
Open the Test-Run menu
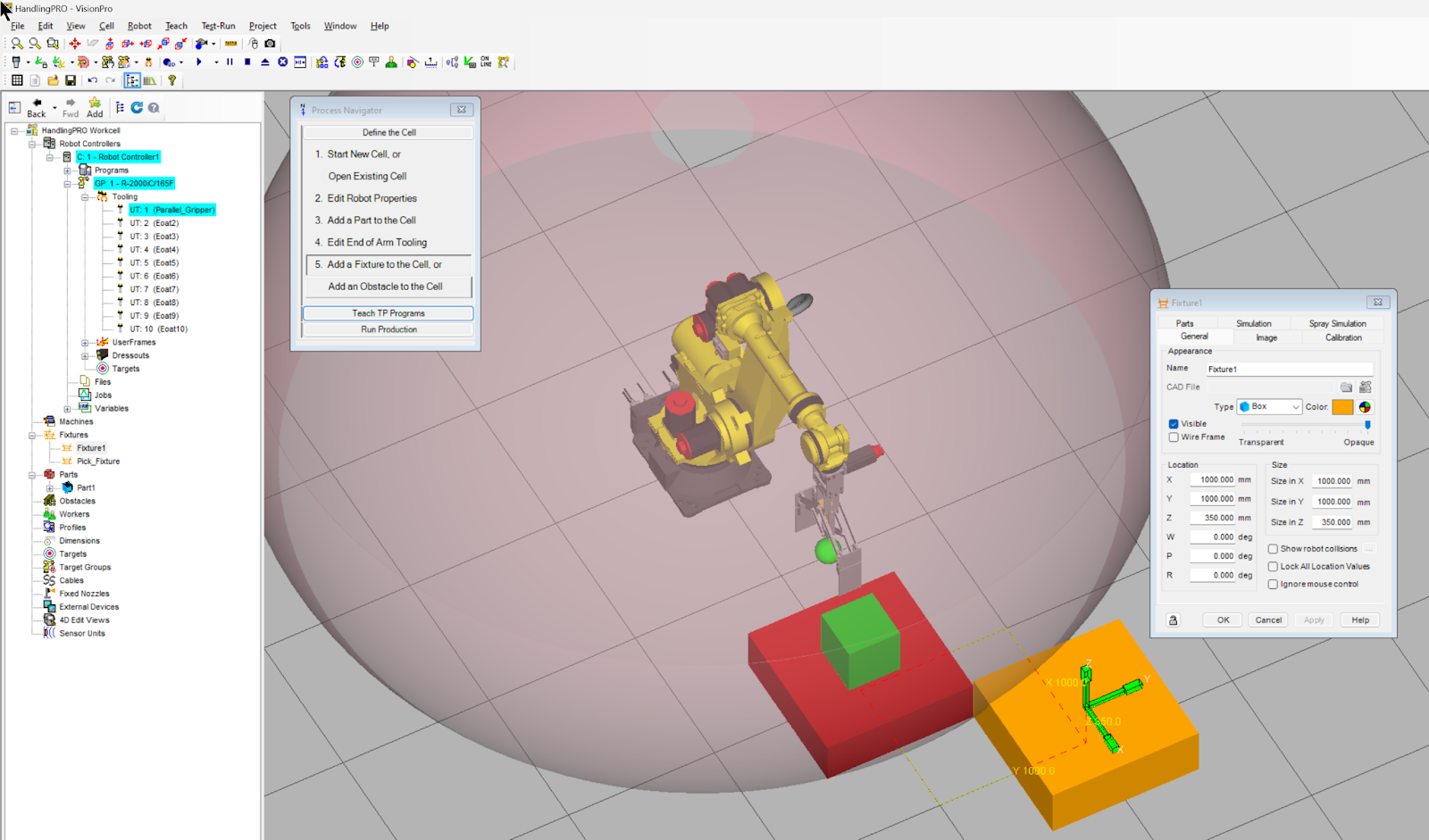click(x=218, y=26)
